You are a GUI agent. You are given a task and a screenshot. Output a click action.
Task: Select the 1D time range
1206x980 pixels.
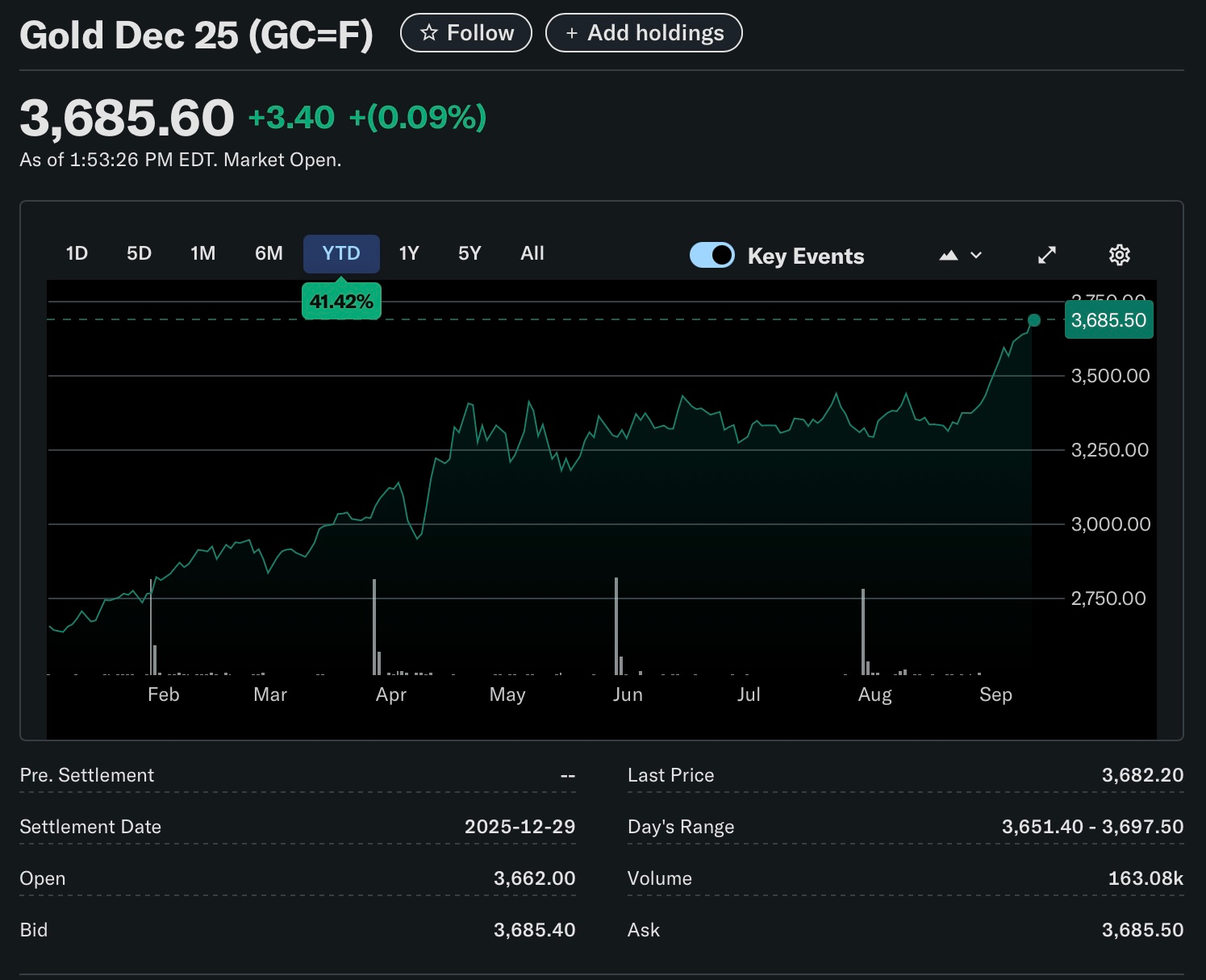77,254
